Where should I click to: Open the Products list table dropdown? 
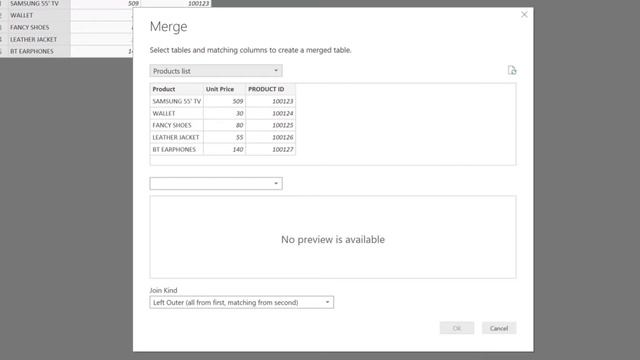[216, 71]
